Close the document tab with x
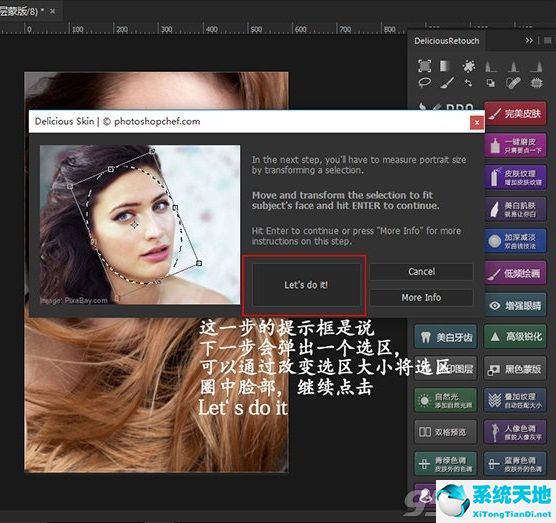 52,11
